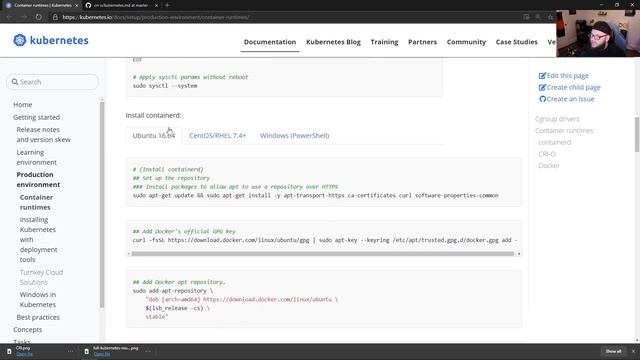Open the Case Studies navigation link
Screen dimensions: 640x360
point(516,42)
